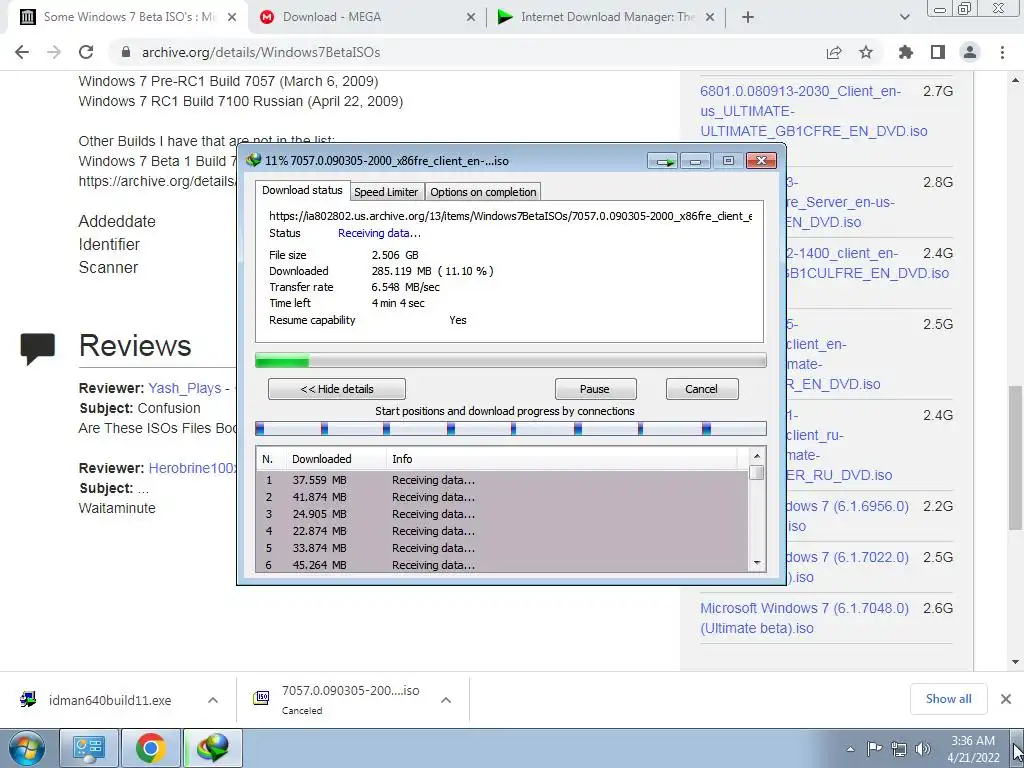Click the volume speaker tray icon

[x=923, y=749]
